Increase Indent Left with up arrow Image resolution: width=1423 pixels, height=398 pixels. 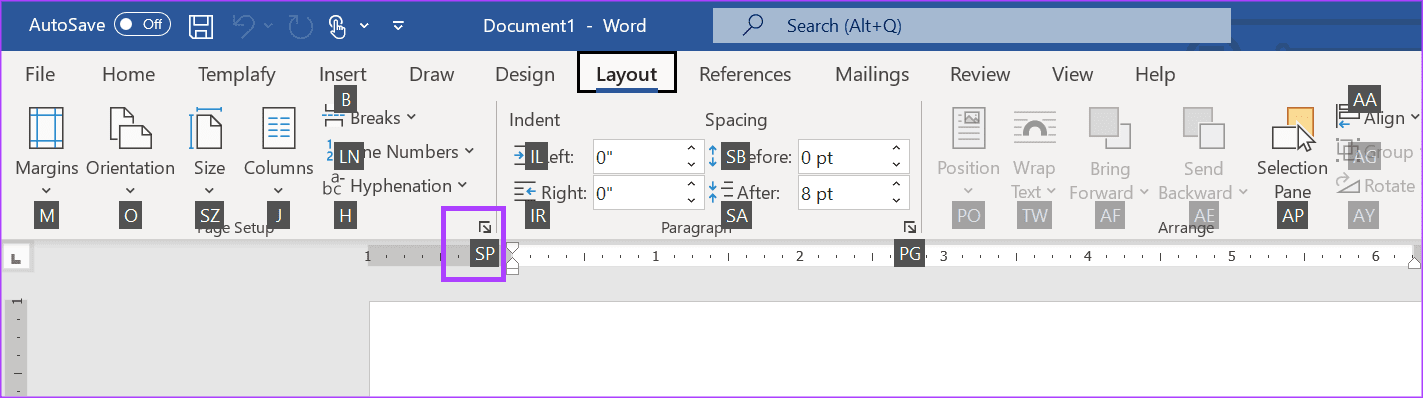(x=691, y=149)
